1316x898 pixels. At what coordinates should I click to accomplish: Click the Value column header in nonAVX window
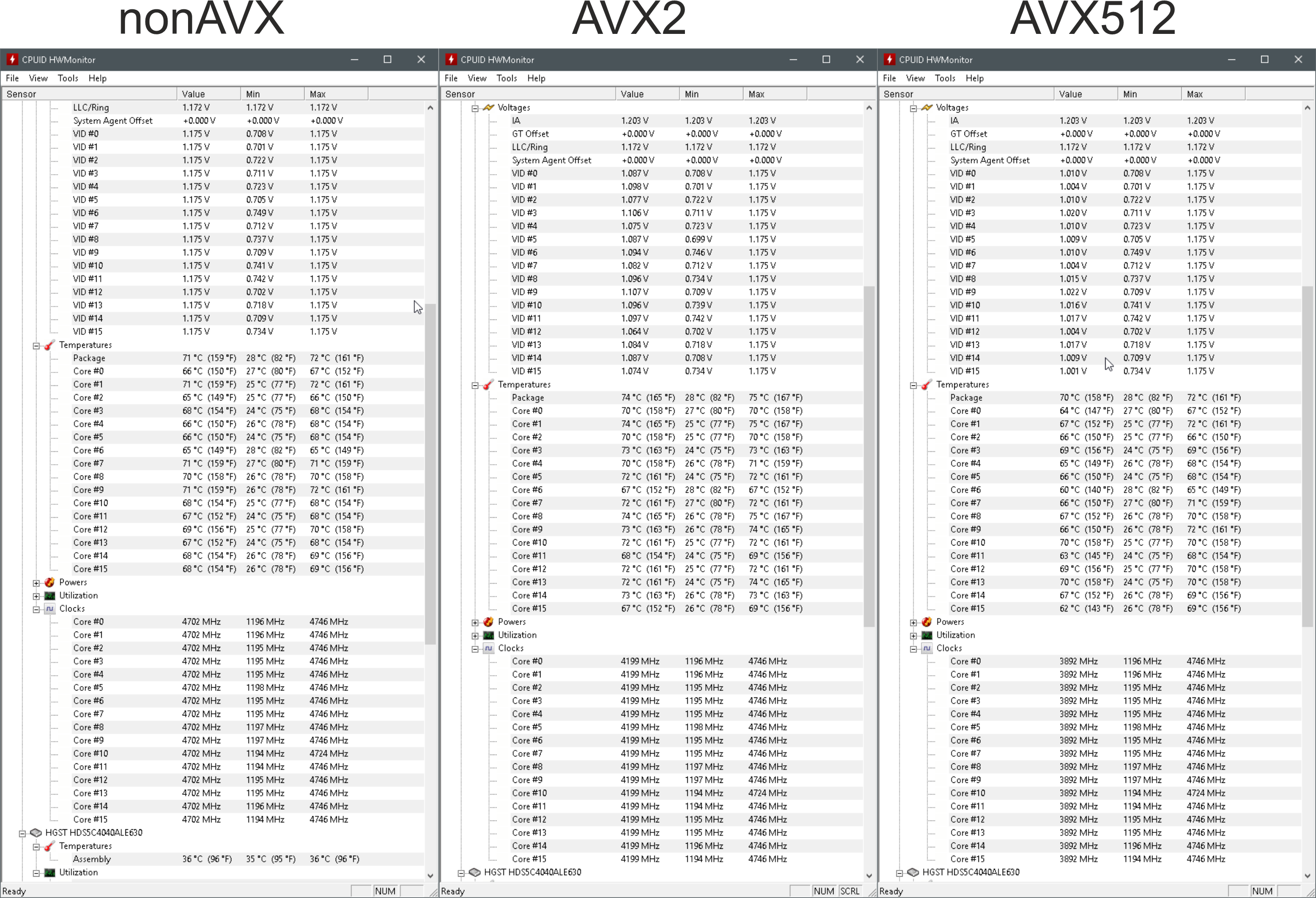click(x=208, y=94)
